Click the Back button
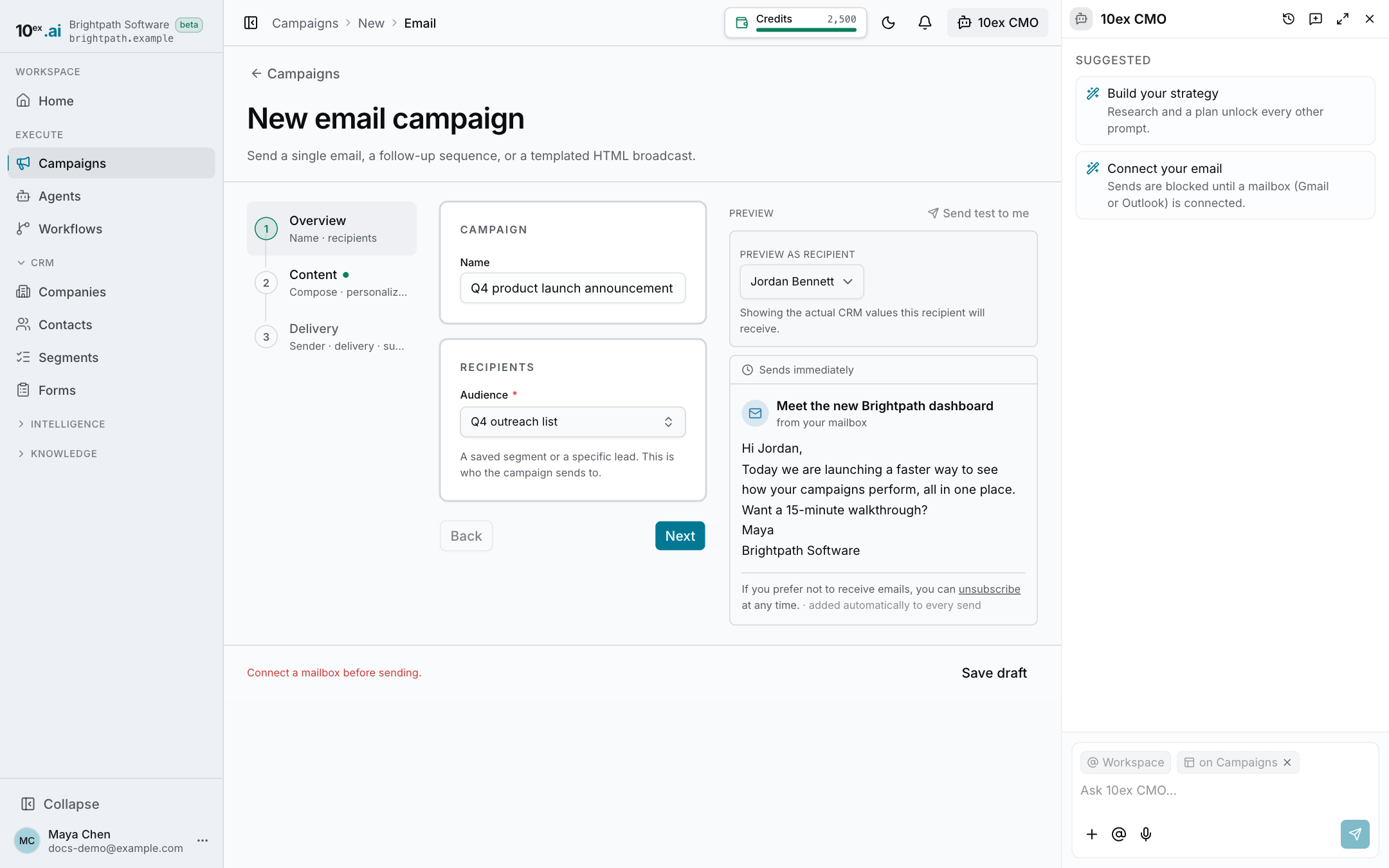This screenshot has height=868, width=1389. pyautogui.click(x=466, y=536)
